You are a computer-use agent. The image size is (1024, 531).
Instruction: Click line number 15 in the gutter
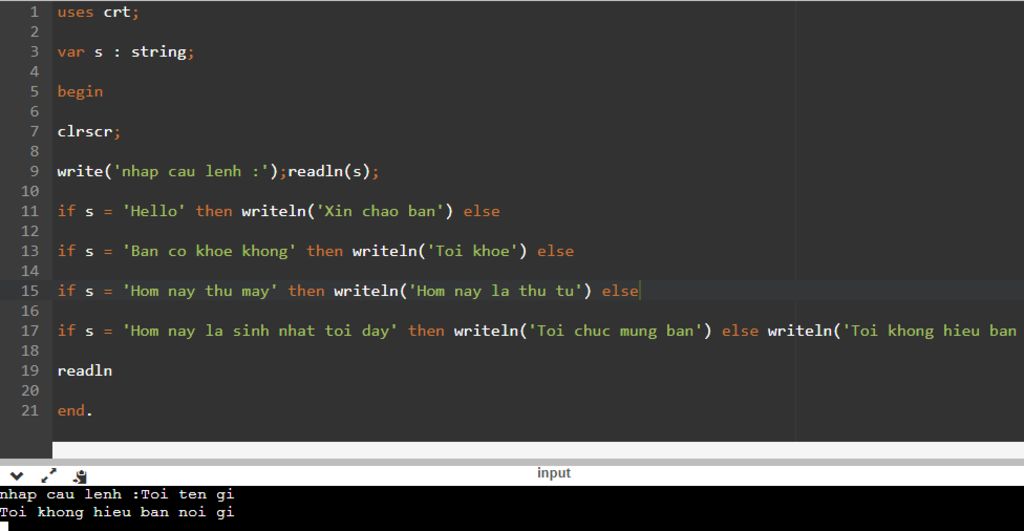coord(30,291)
